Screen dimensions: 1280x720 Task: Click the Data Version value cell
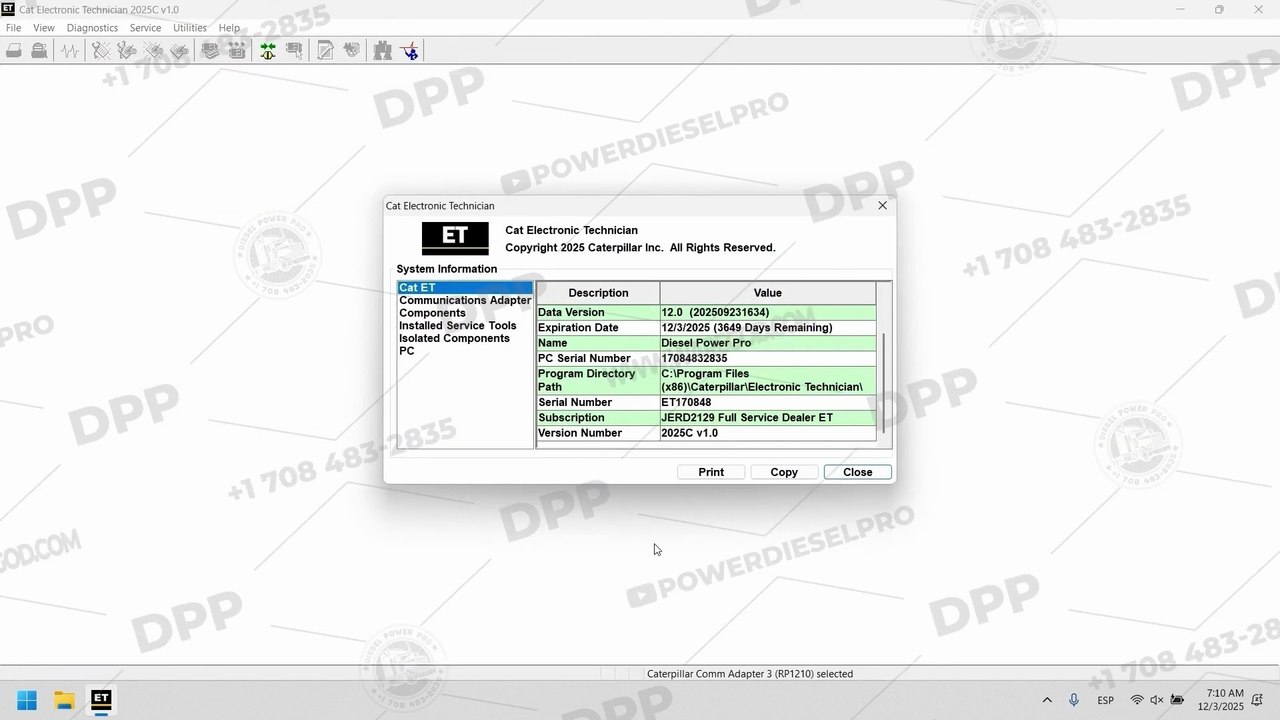pos(768,313)
